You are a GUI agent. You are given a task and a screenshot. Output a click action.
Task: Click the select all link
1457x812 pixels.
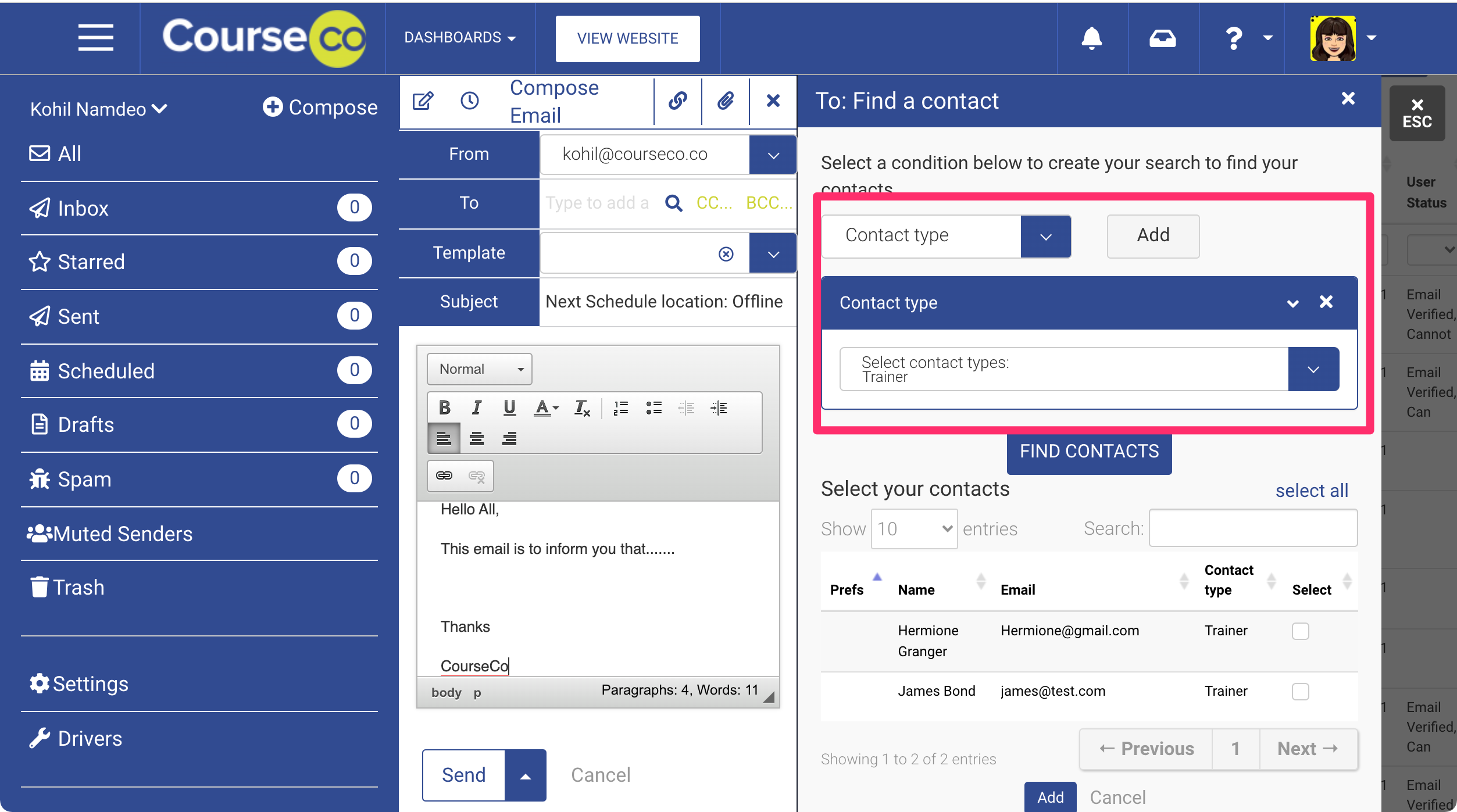1311,491
